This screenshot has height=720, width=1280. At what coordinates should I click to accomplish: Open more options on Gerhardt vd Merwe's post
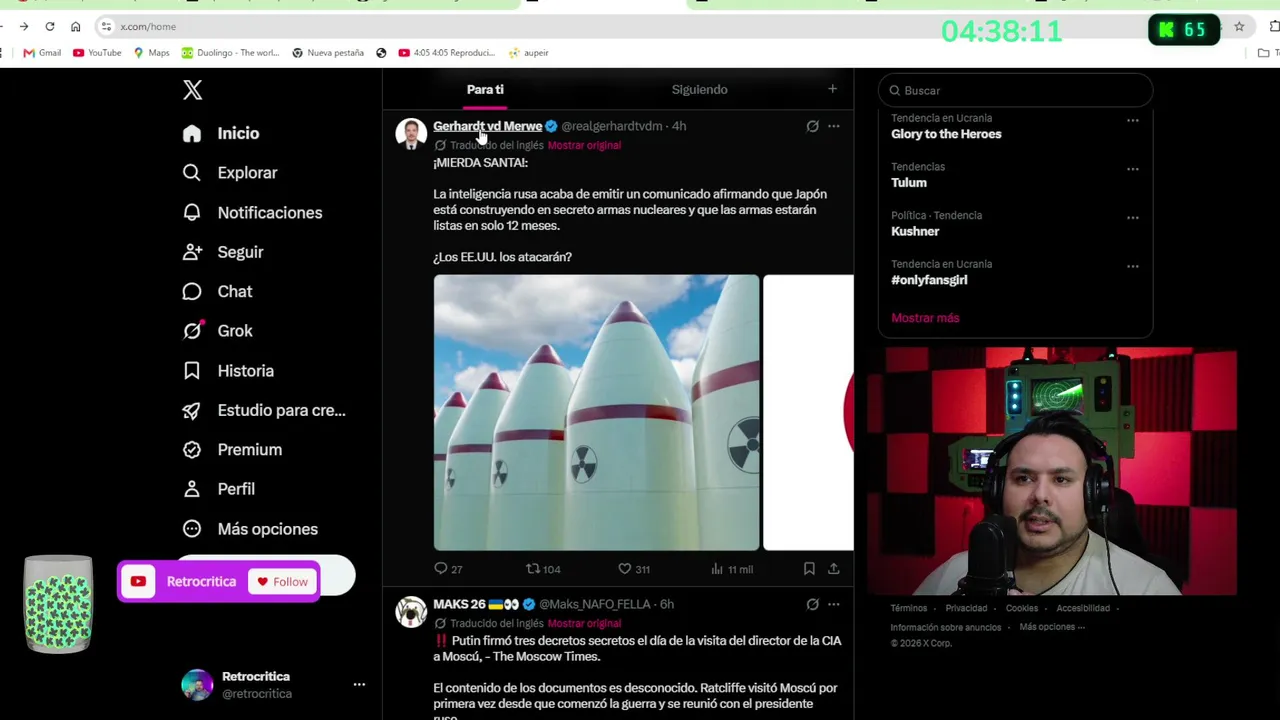point(833,126)
